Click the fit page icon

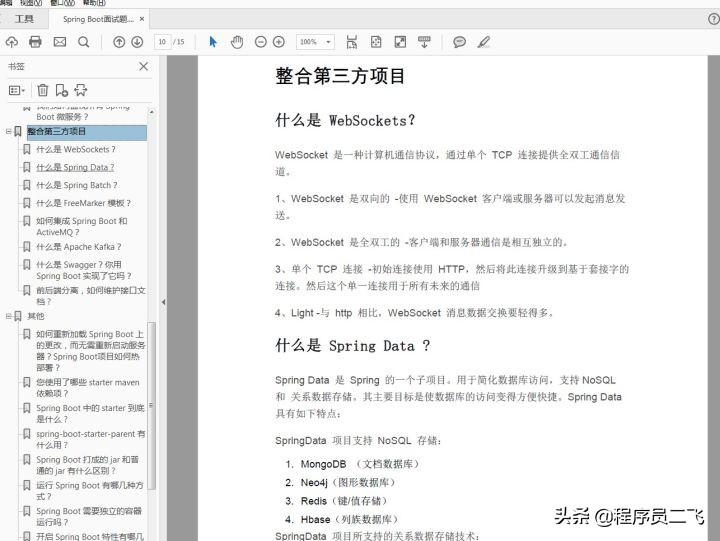point(376,42)
